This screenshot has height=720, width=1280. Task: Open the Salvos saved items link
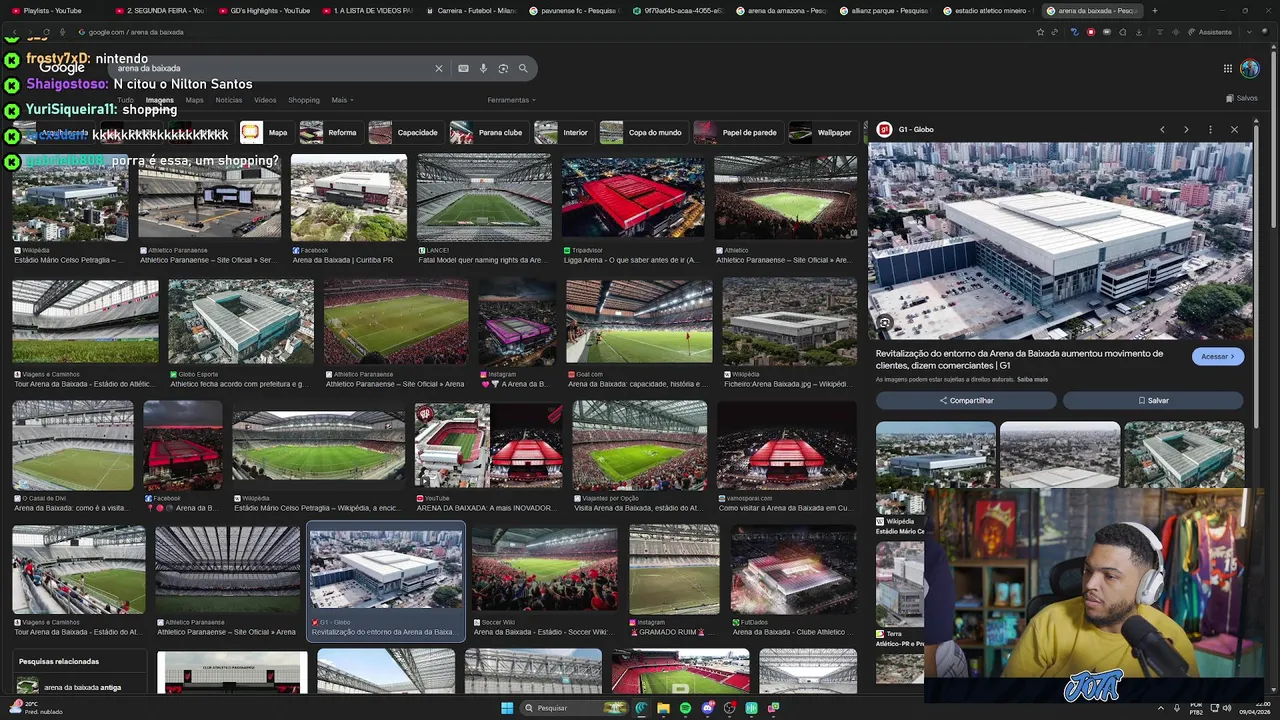tap(1241, 98)
